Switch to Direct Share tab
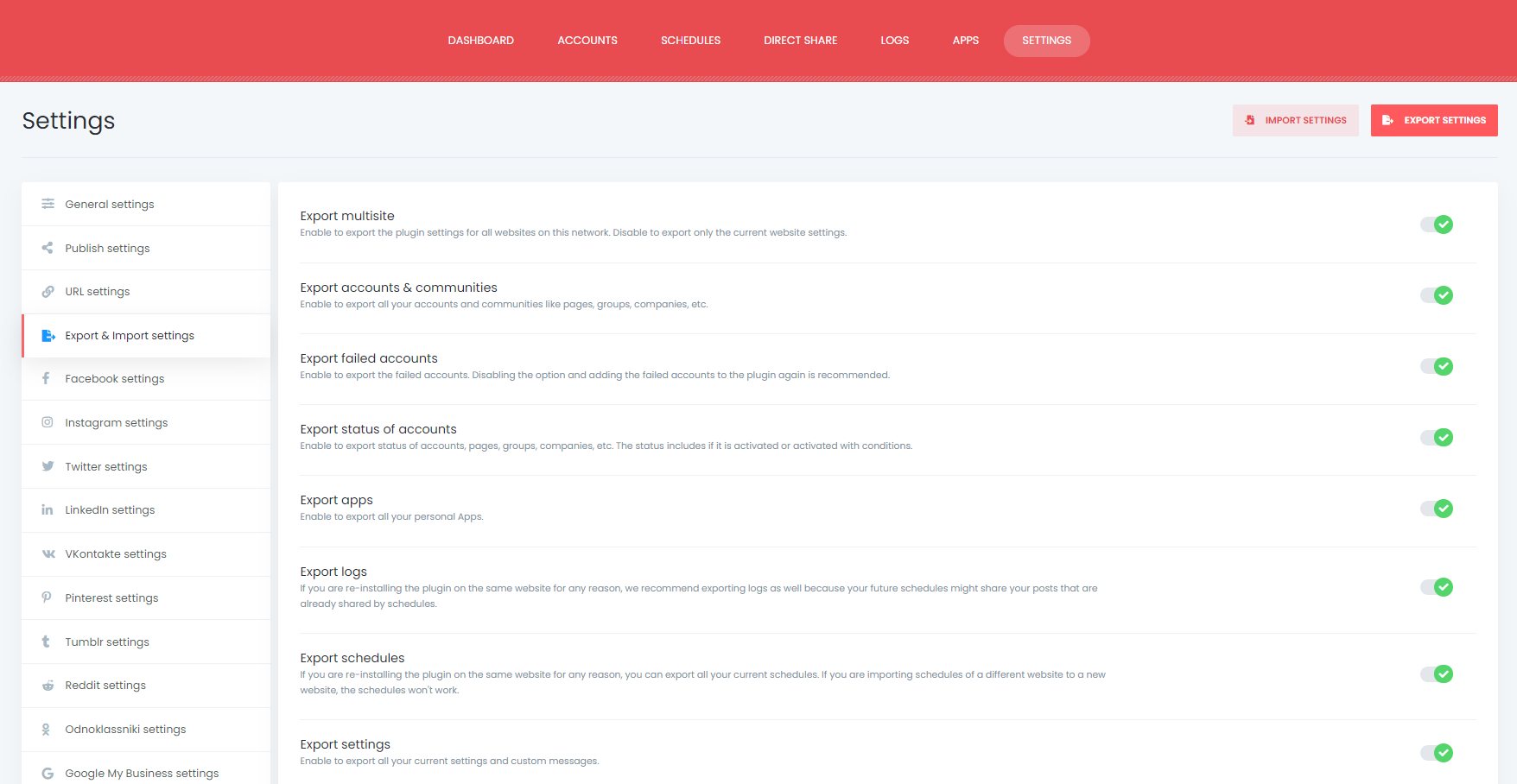The image size is (1517, 784). pos(801,41)
